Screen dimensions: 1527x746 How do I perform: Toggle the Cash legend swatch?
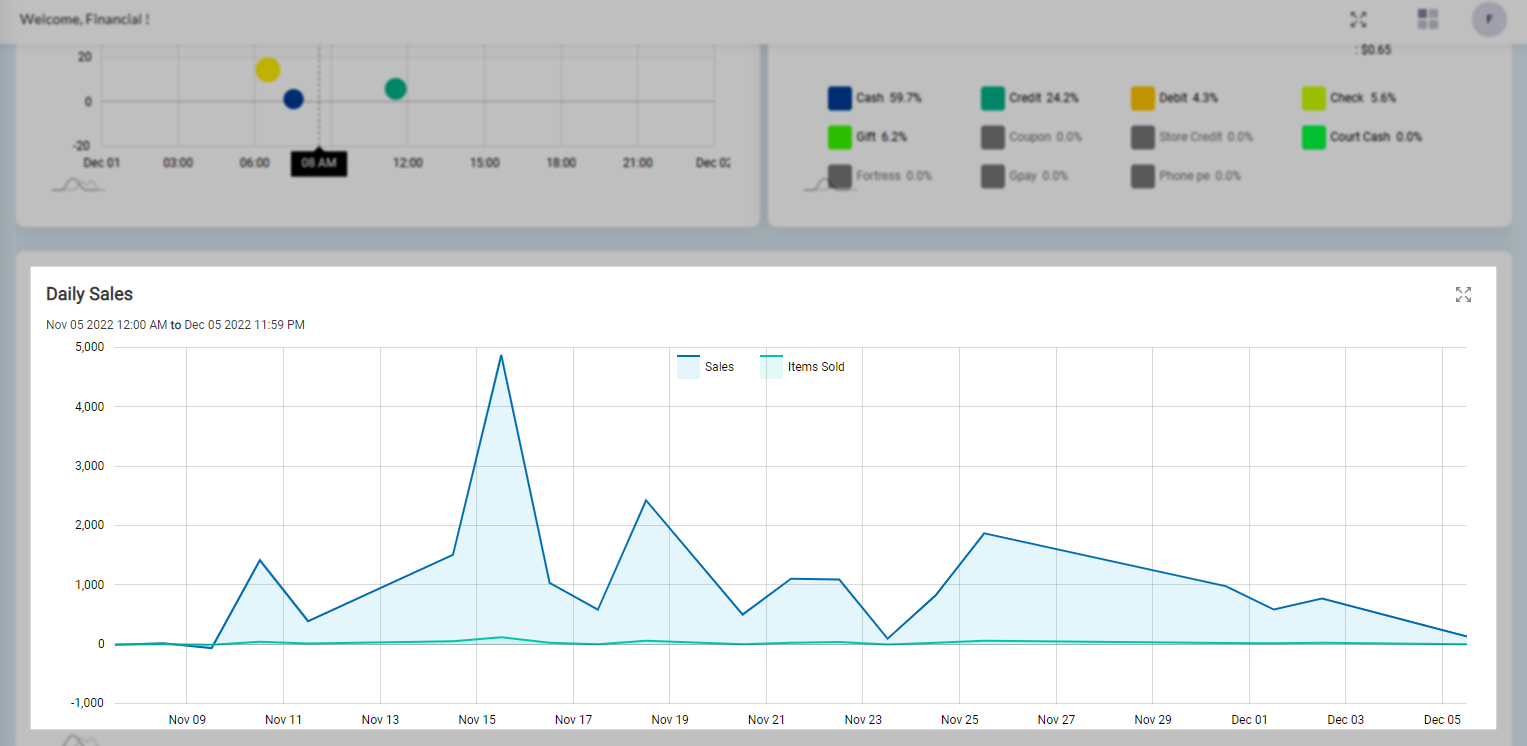click(x=839, y=98)
